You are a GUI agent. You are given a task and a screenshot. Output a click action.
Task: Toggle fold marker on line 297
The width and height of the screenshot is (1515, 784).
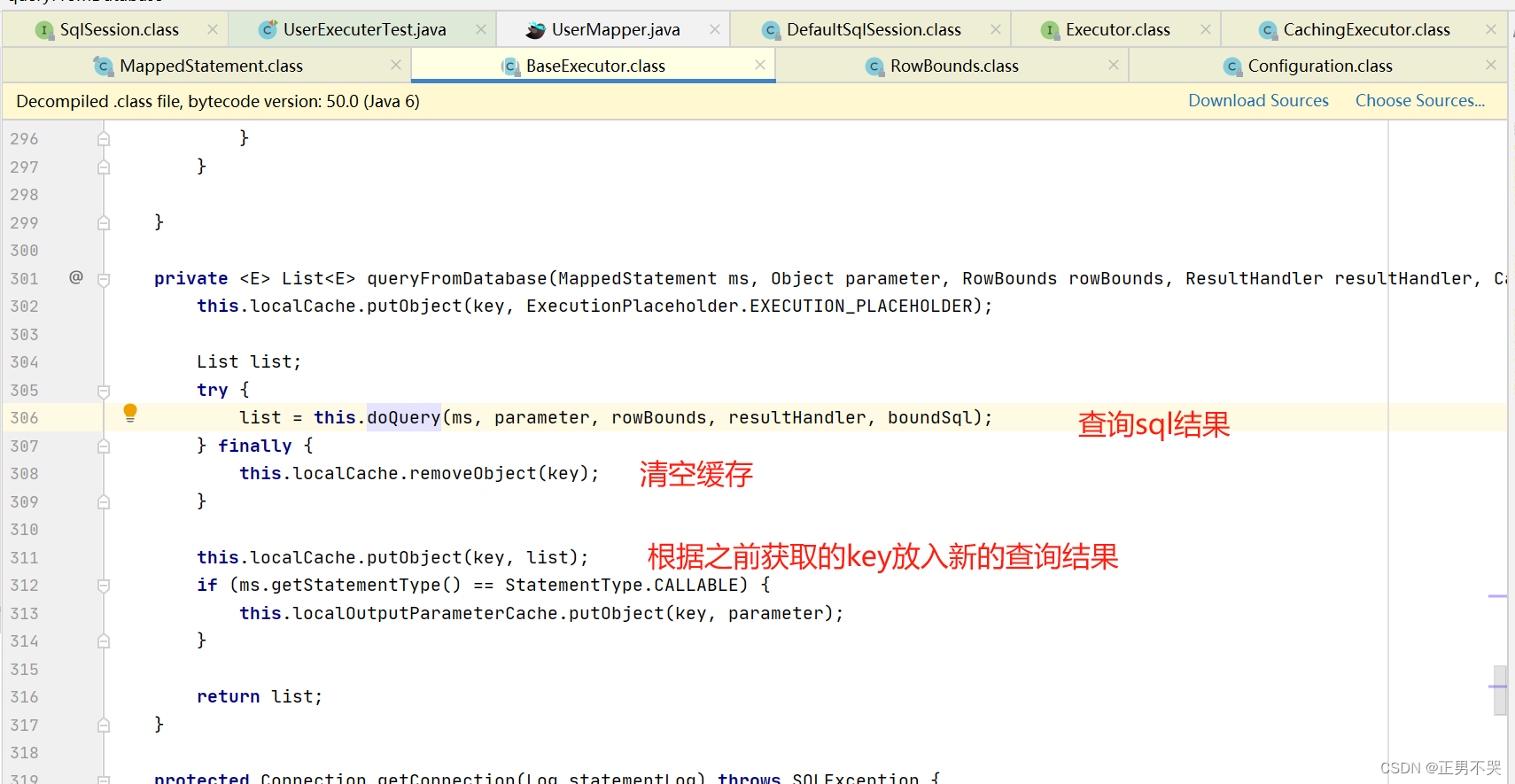(x=104, y=167)
